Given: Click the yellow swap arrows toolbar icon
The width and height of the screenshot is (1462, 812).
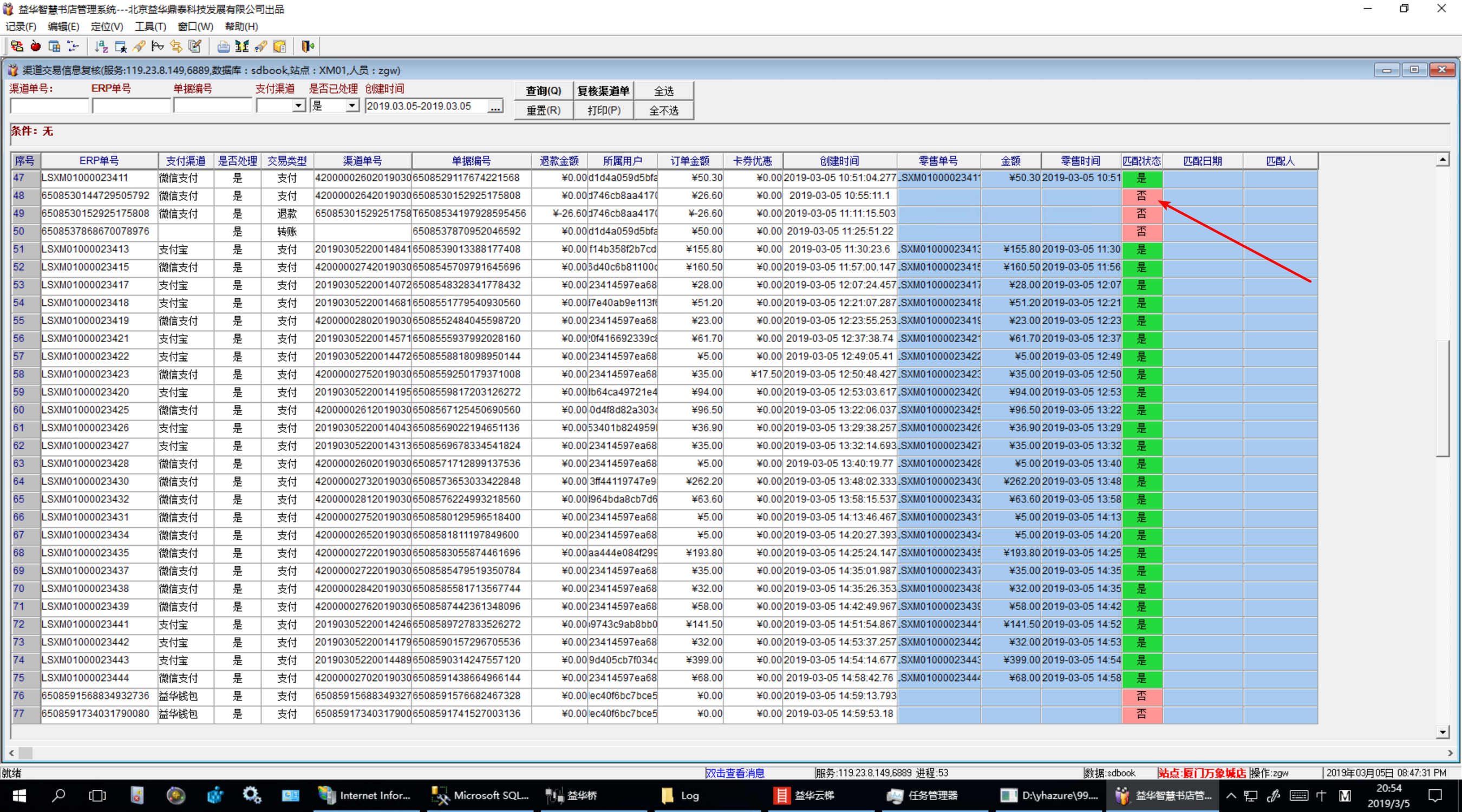Looking at the screenshot, I should coord(176,47).
